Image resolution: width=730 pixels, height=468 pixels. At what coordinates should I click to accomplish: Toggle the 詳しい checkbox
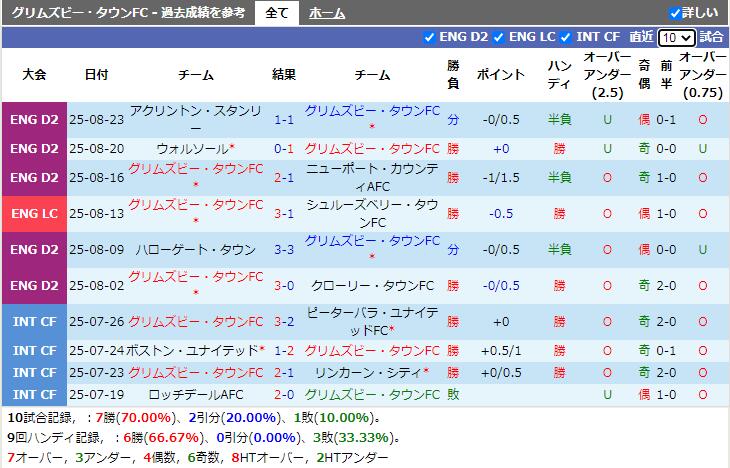[x=675, y=13]
